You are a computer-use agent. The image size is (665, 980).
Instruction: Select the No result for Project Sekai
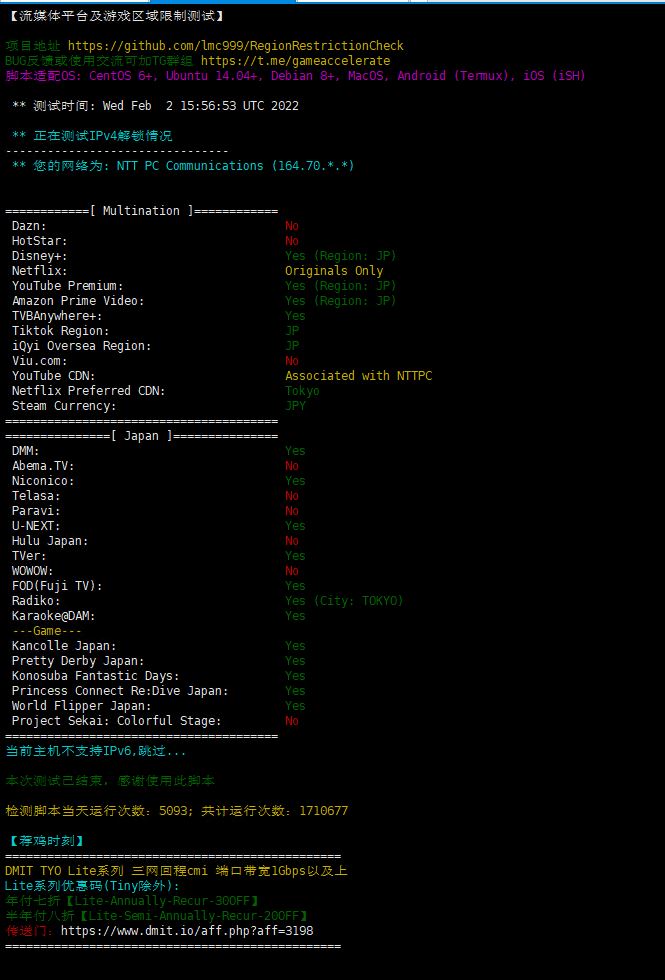[x=292, y=721]
